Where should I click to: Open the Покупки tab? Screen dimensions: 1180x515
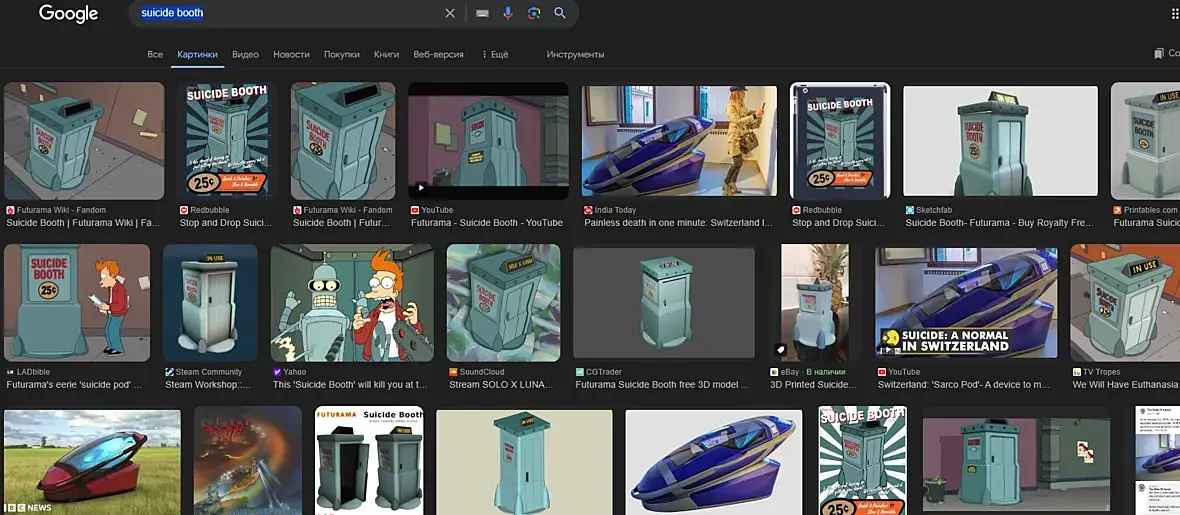[x=342, y=54]
